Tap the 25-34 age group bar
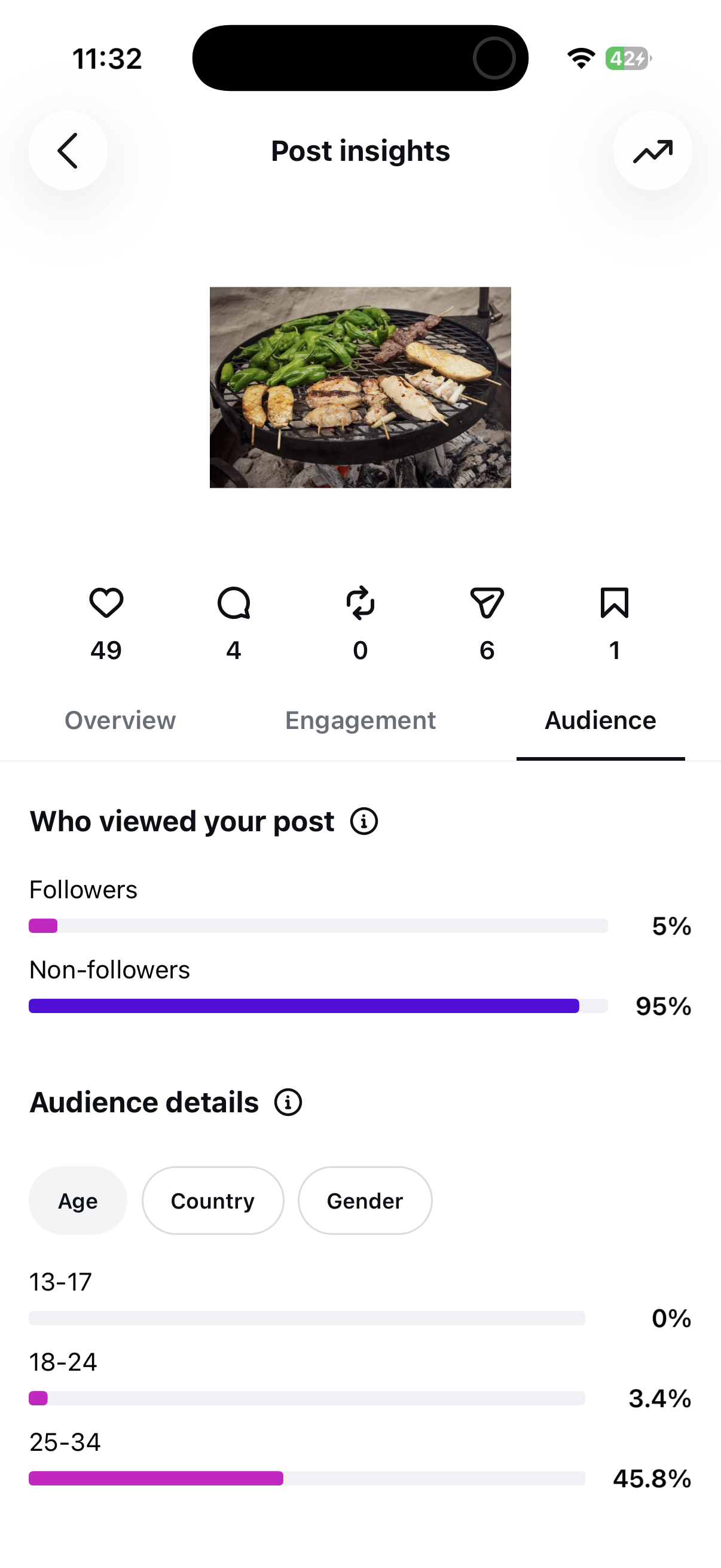Viewport: 721px width, 1568px height. click(x=307, y=1478)
